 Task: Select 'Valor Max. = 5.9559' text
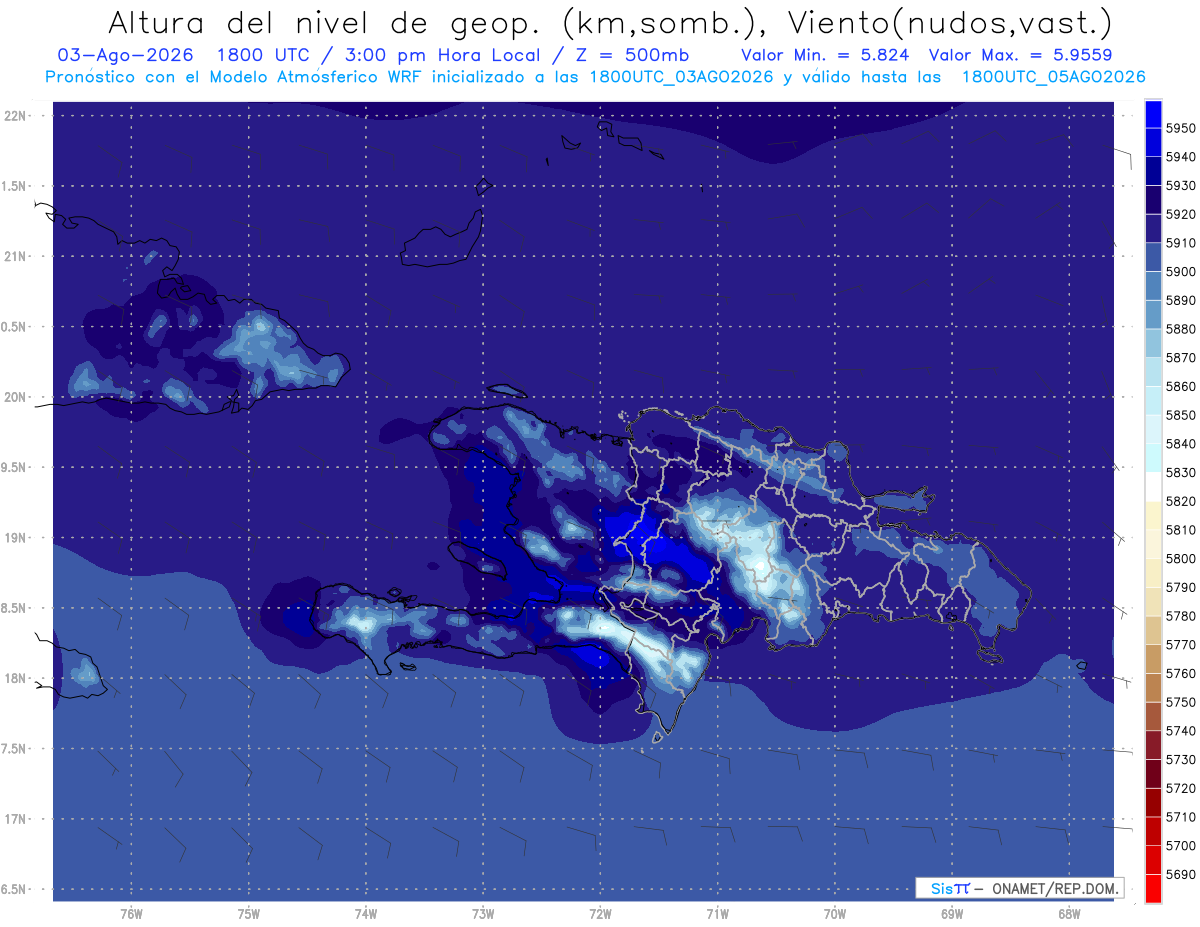1020,55
